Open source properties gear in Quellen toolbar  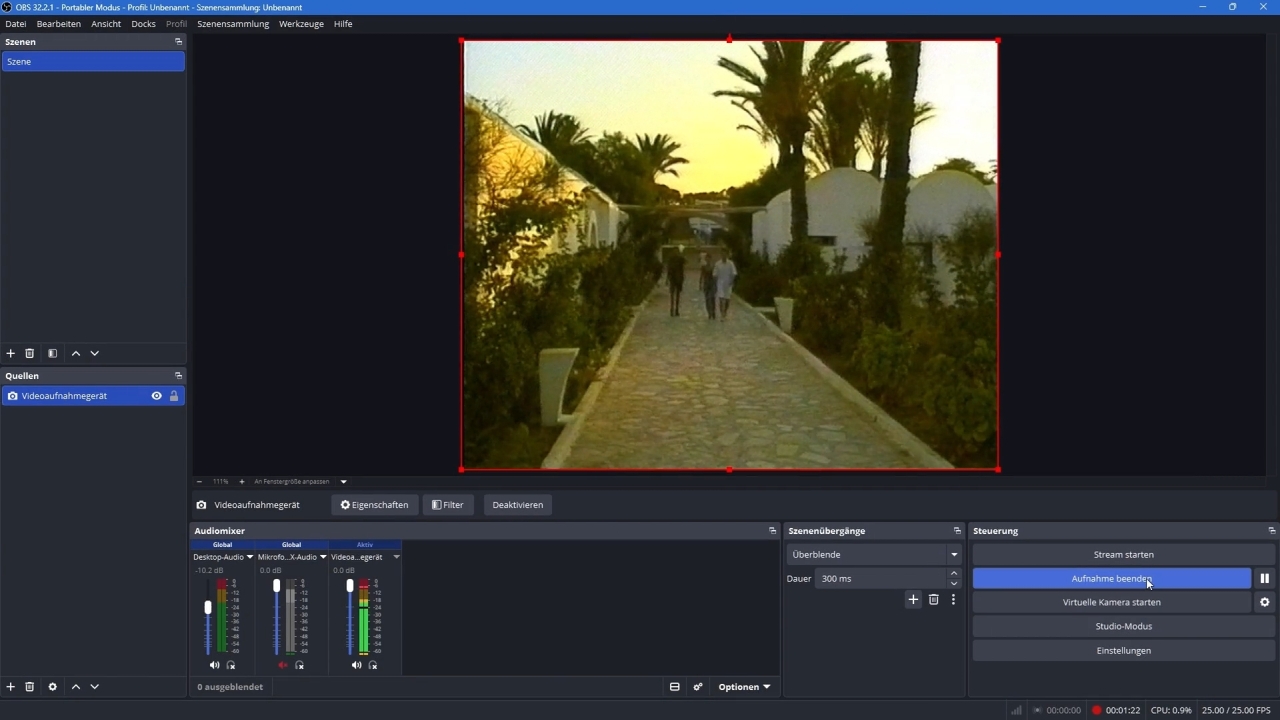pos(53,687)
